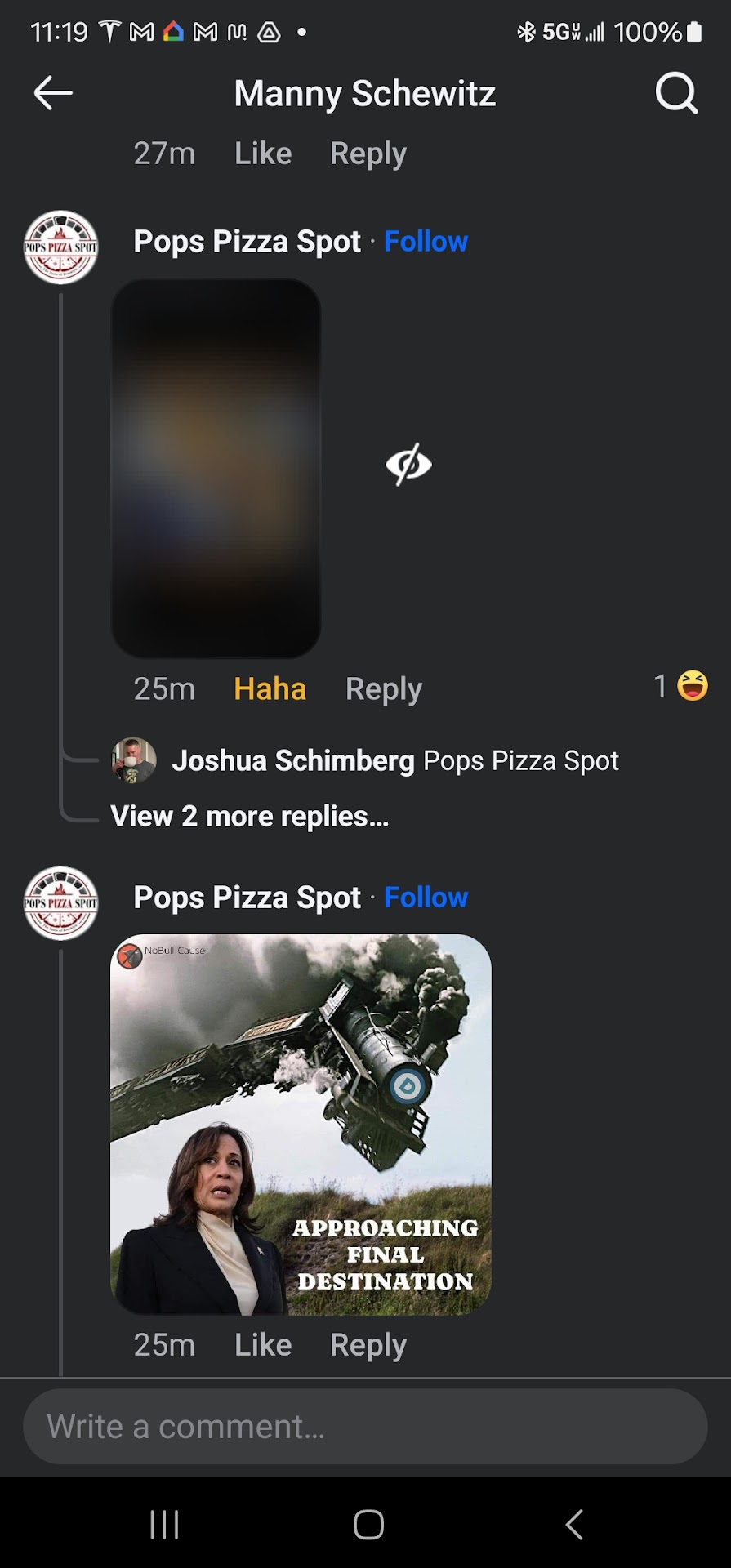
Task: Open the second Pops Pizza Spot avatar
Action: pyautogui.click(x=60, y=902)
